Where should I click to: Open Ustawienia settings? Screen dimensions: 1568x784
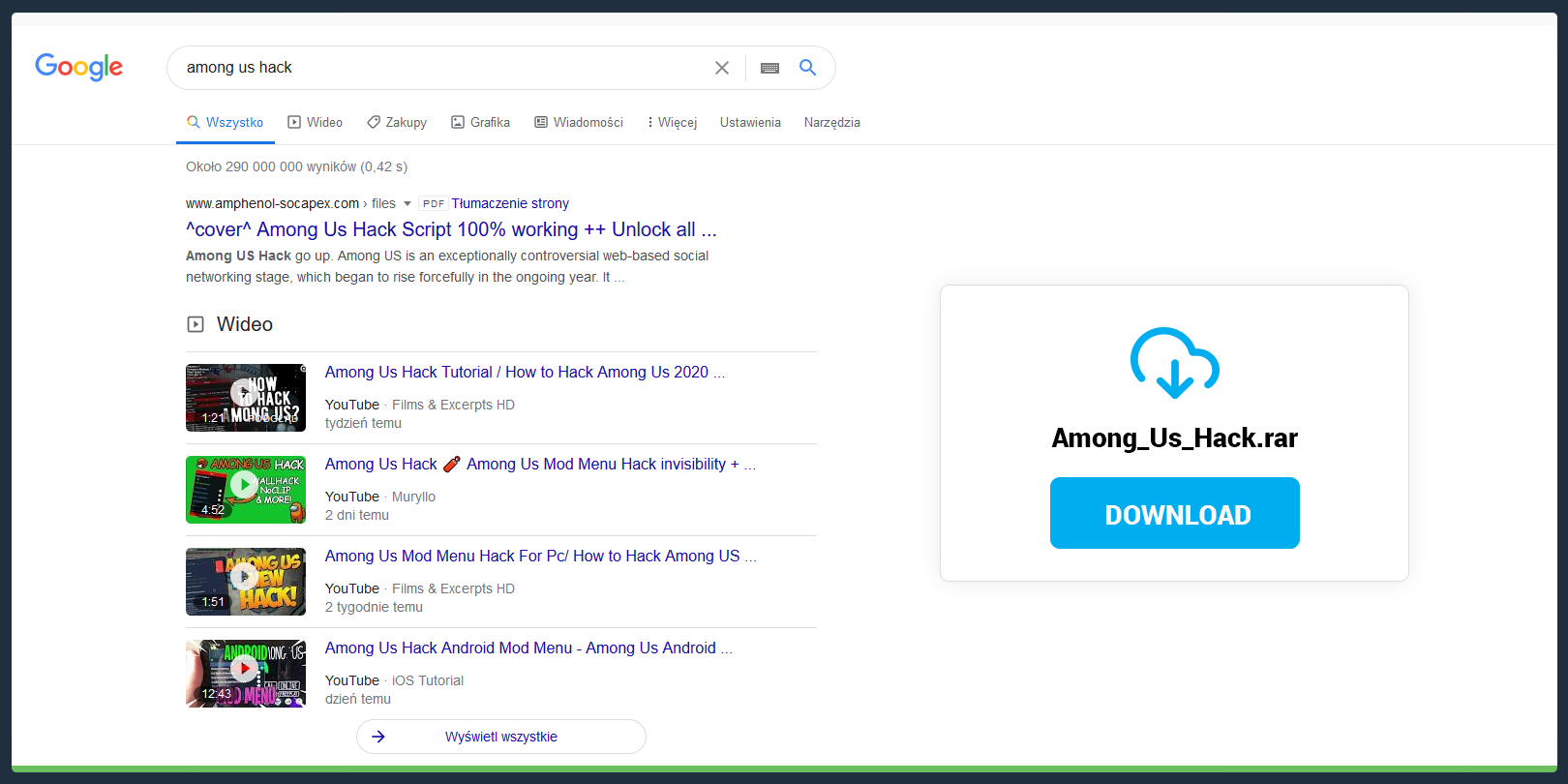tap(750, 122)
